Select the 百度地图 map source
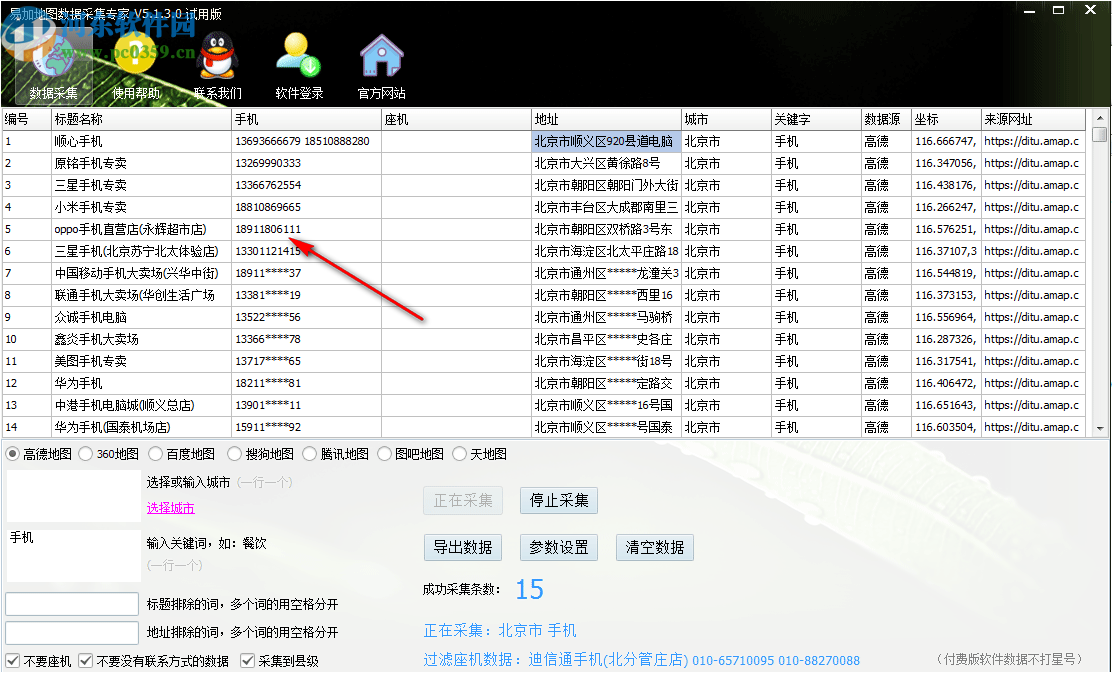This screenshot has width=1116, height=677. tap(155, 453)
